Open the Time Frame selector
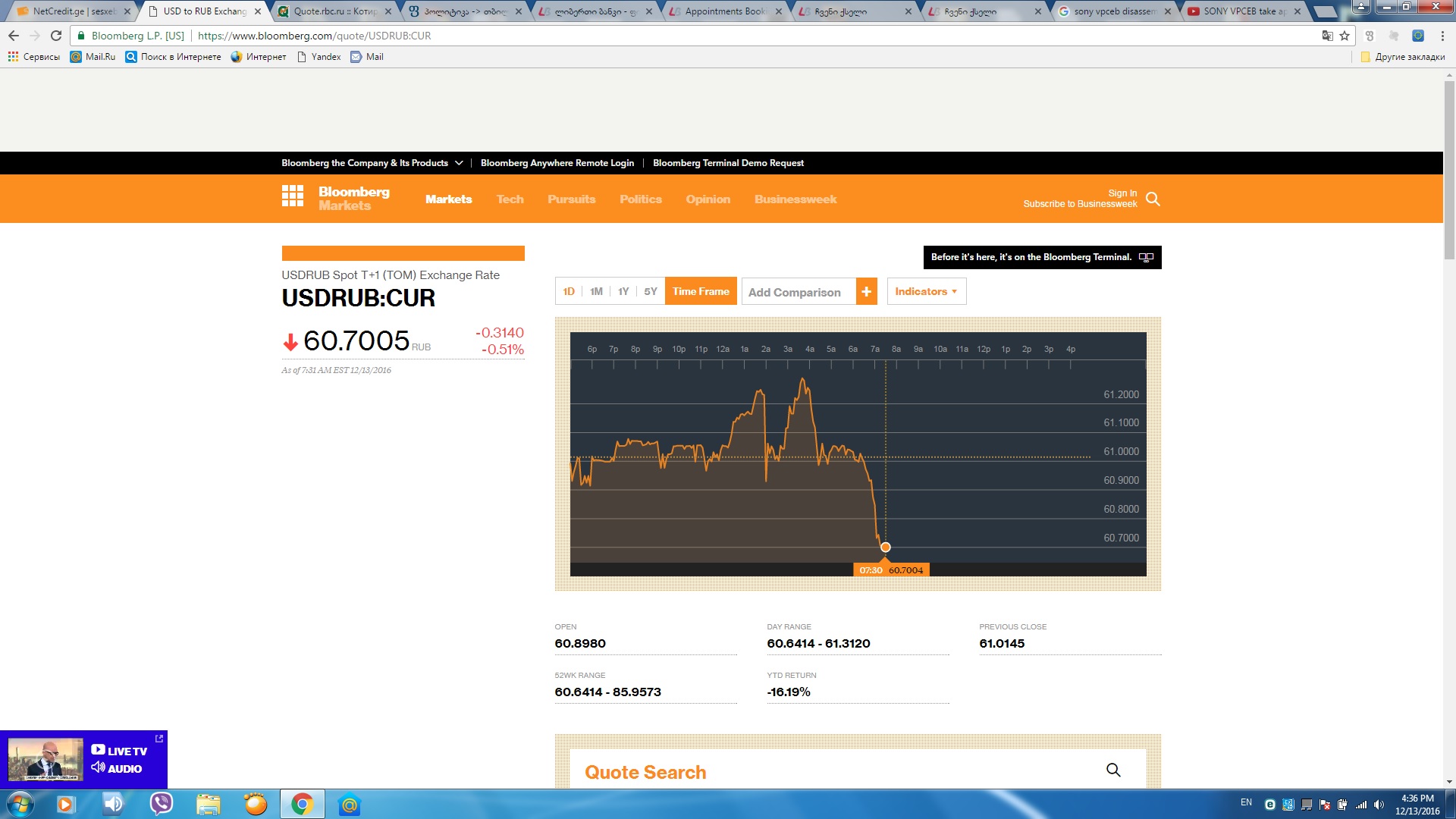This screenshot has width=1456, height=819. (701, 291)
